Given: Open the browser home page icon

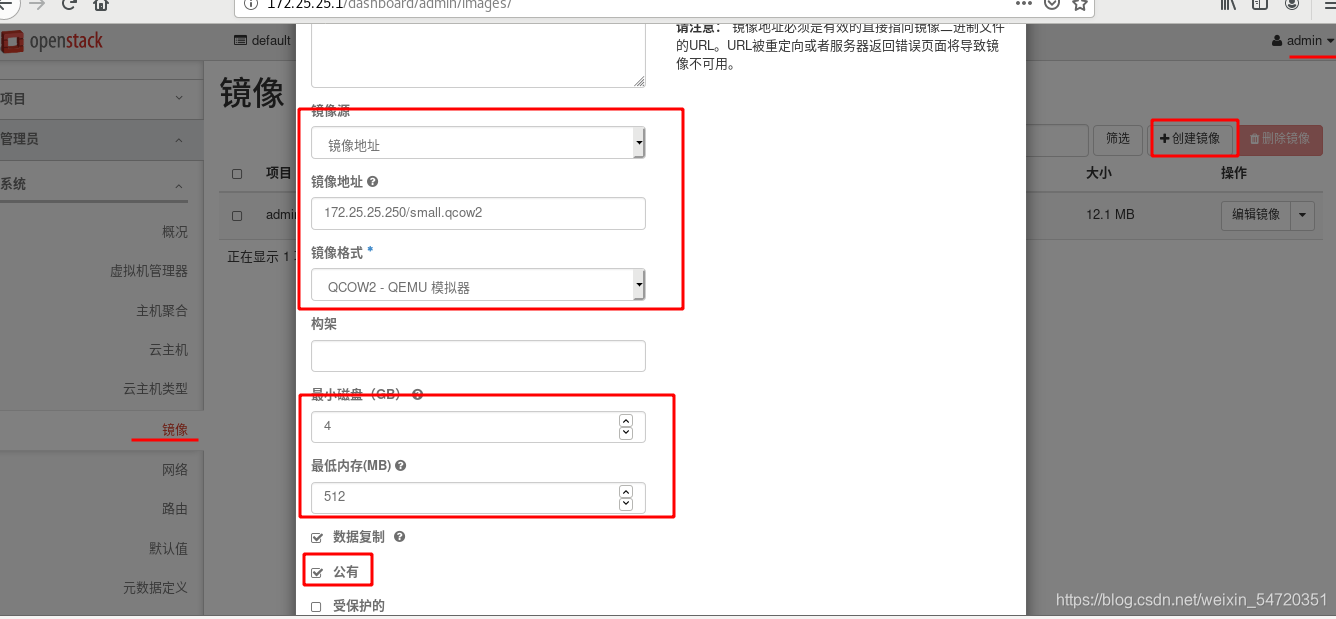Looking at the screenshot, I should (101, 5).
